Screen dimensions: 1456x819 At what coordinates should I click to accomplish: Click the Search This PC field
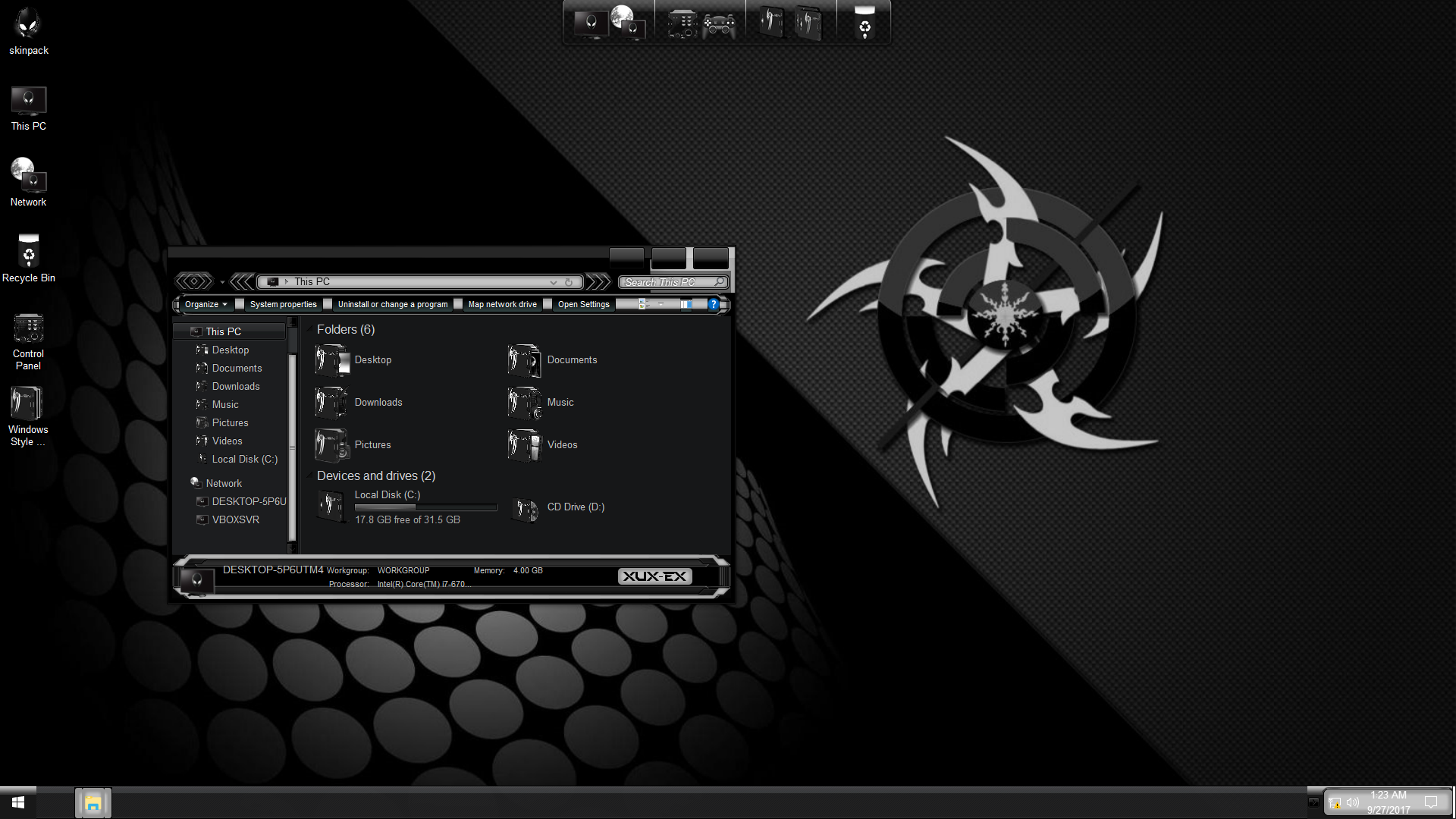point(666,282)
